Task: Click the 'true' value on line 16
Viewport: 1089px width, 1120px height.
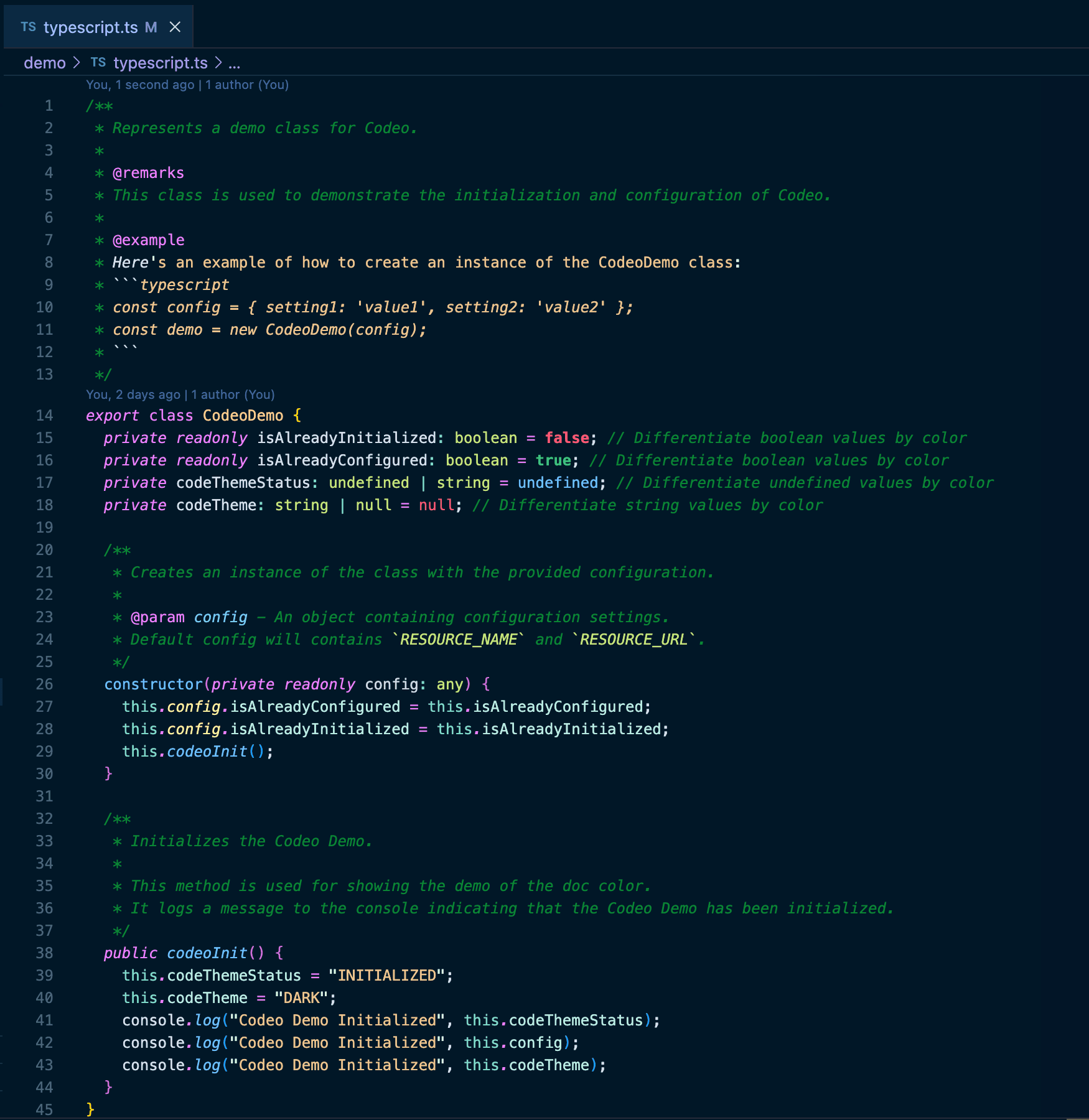Action: [554, 460]
